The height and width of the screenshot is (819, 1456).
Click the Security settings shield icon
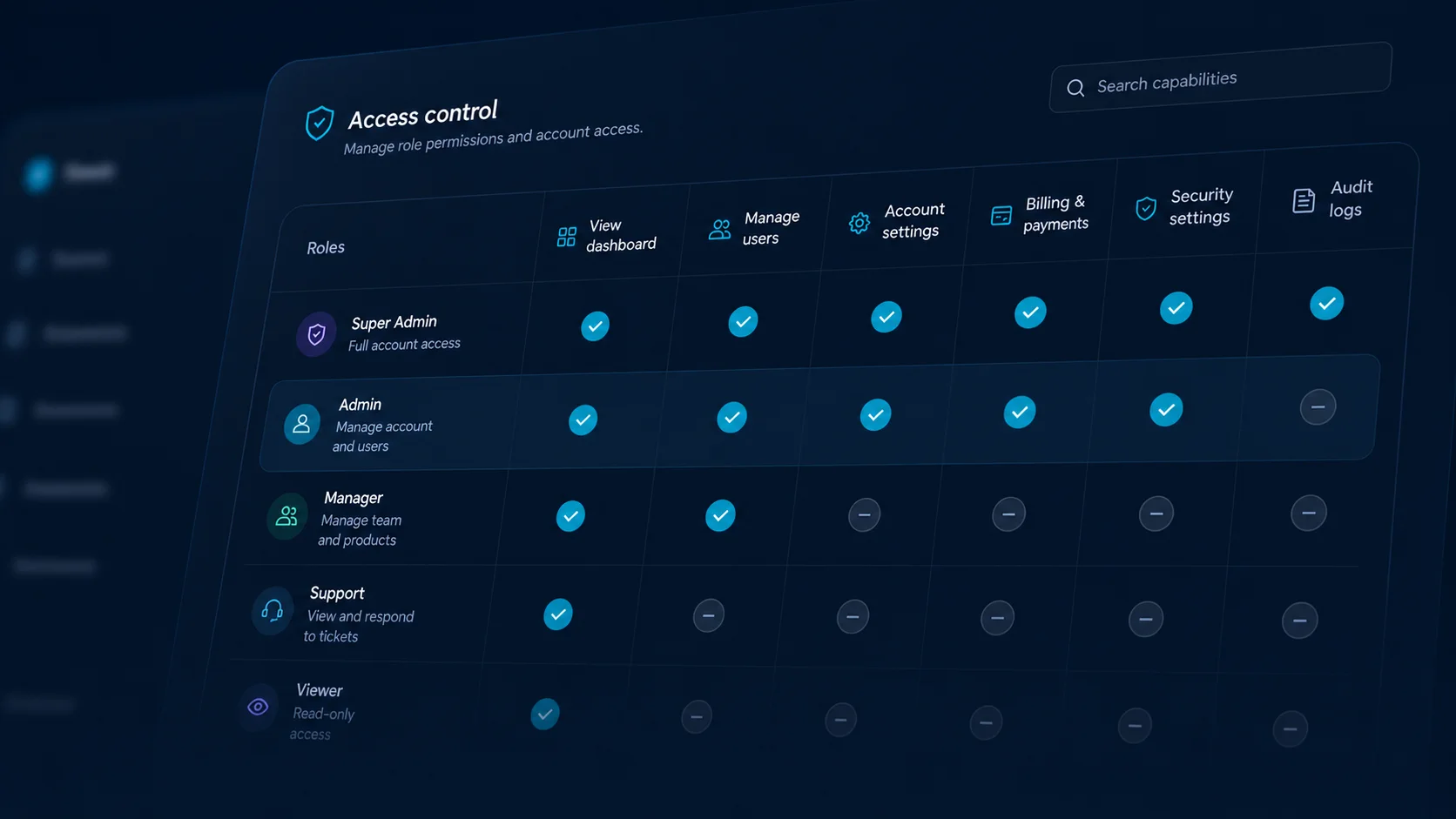coord(1146,208)
